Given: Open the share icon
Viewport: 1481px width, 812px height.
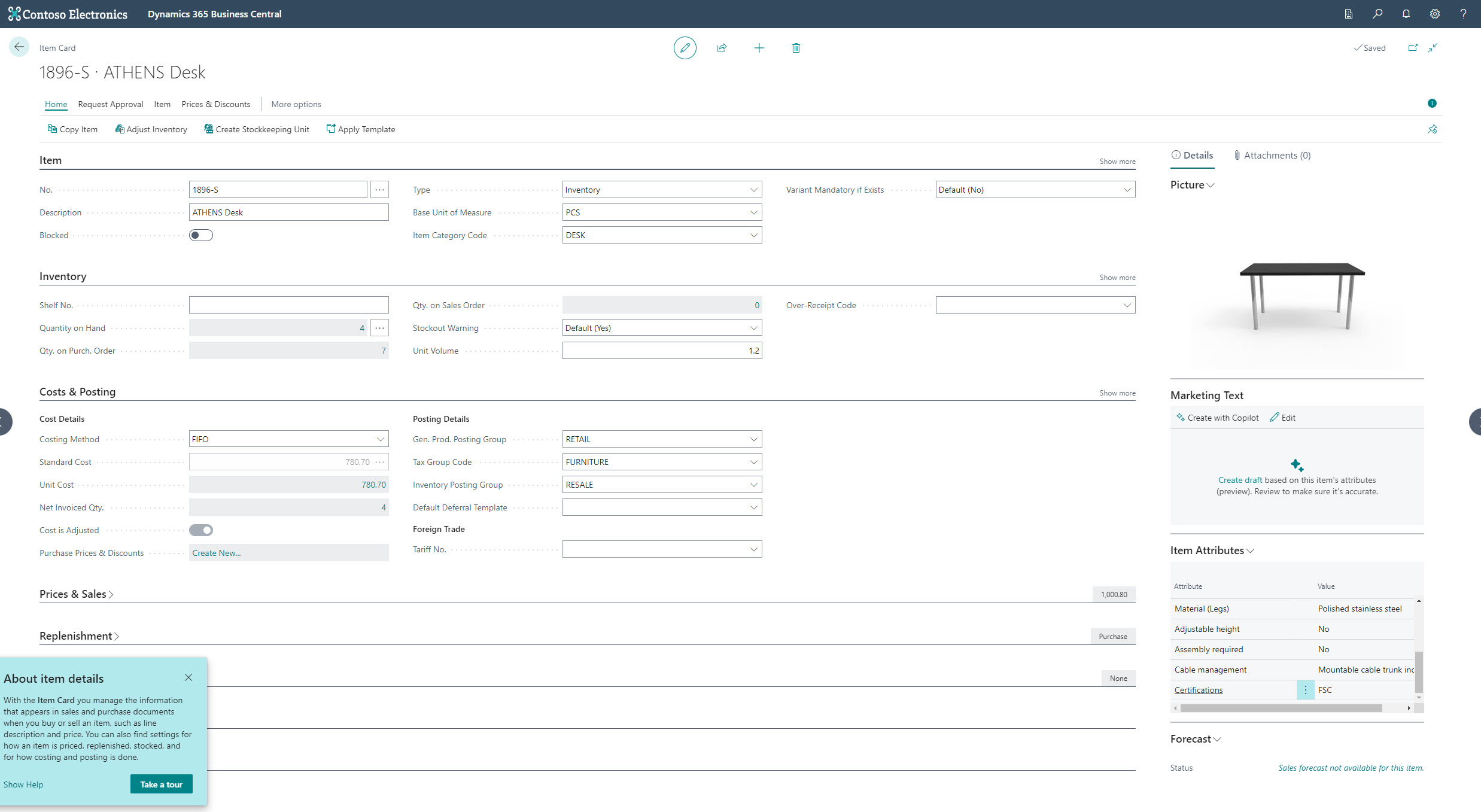Looking at the screenshot, I should [x=722, y=48].
